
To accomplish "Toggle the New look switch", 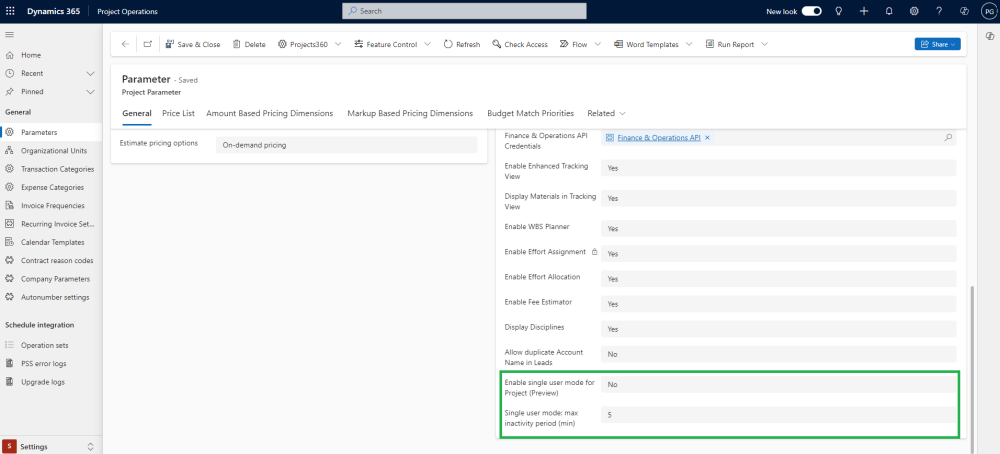I will point(812,11).
